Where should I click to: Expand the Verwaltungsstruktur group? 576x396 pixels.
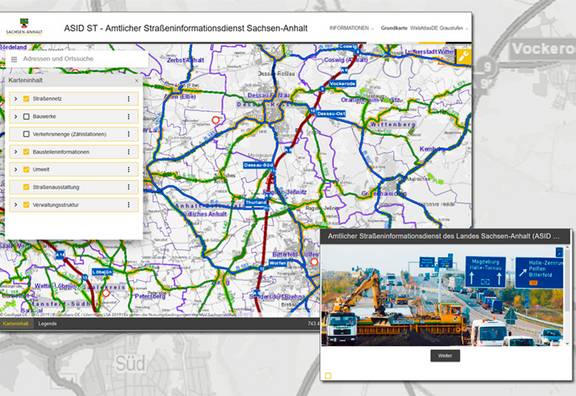[15, 205]
